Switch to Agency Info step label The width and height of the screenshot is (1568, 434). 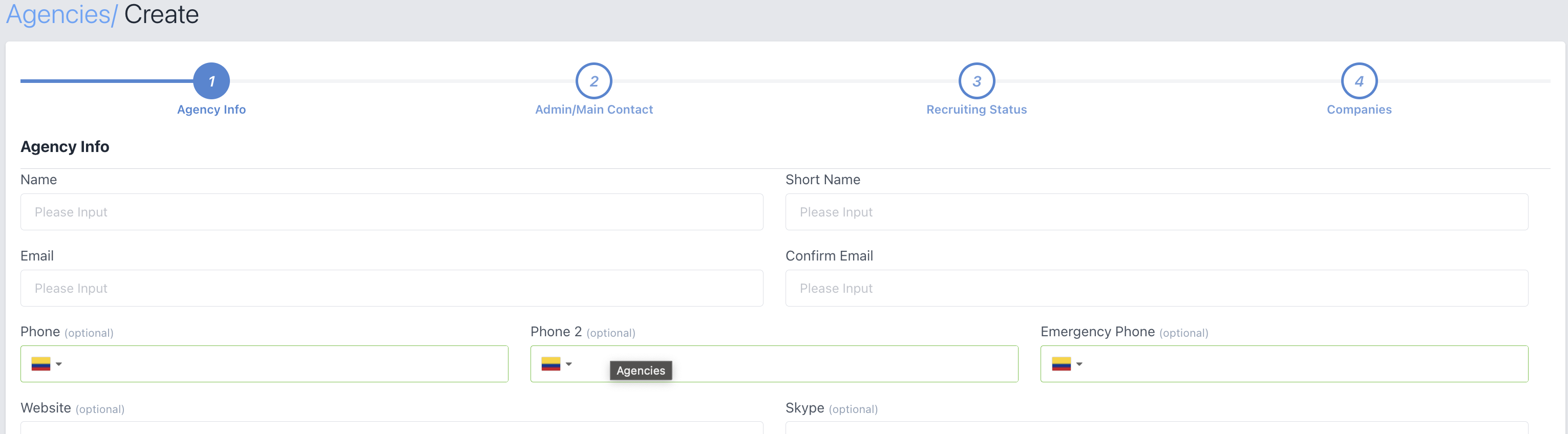point(211,110)
